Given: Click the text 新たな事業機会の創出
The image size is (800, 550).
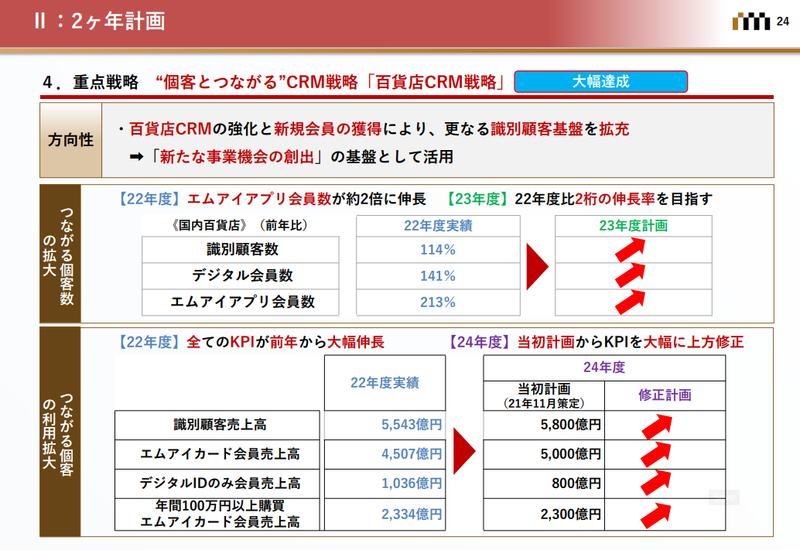Looking at the screenshot, I should point(237,157).
